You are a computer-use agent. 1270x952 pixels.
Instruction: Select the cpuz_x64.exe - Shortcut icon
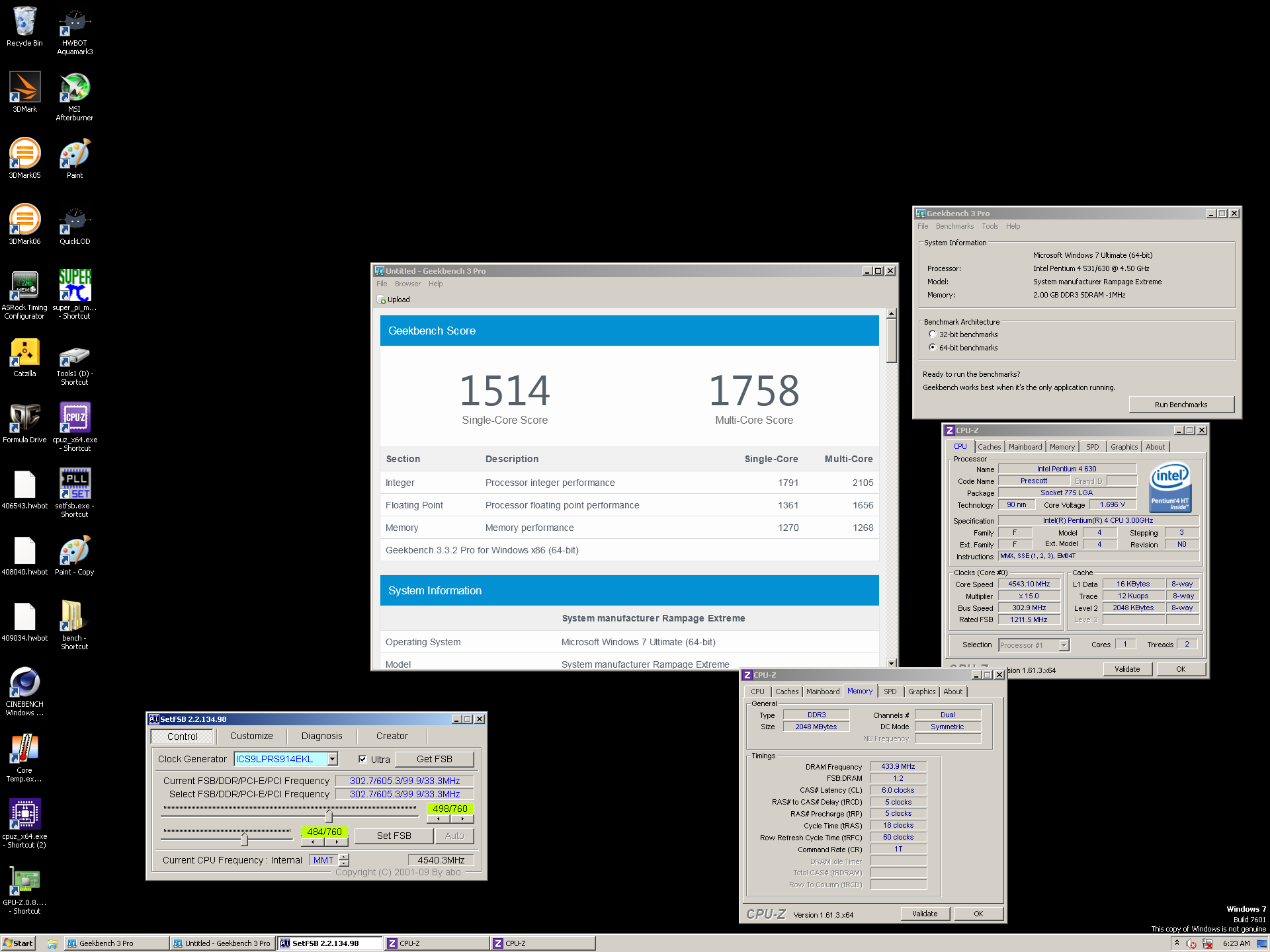[75, 427]
